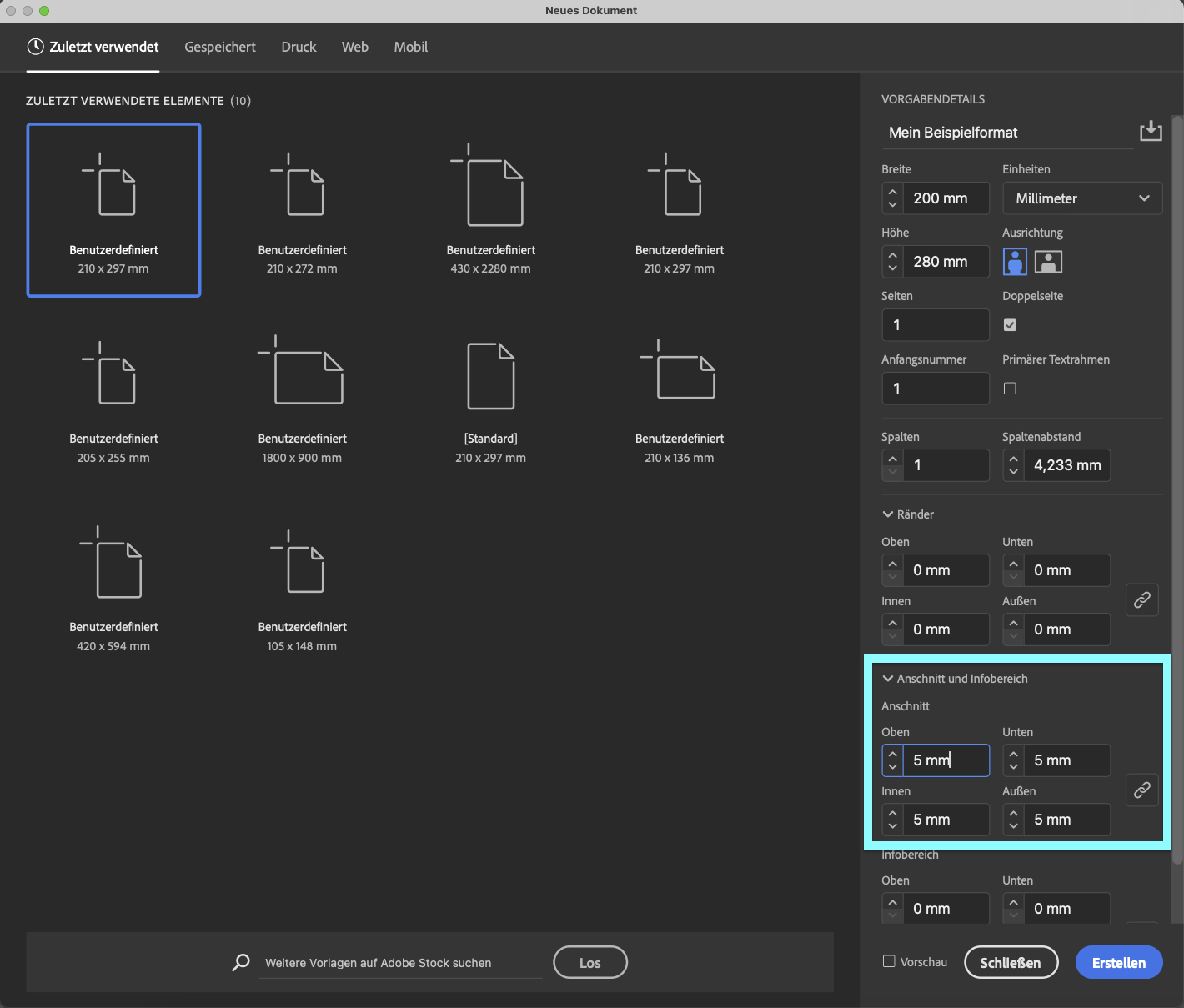1184x1008 pixels.
Task: Click the Spalten stepper arrows
Action: pos(893,465)
